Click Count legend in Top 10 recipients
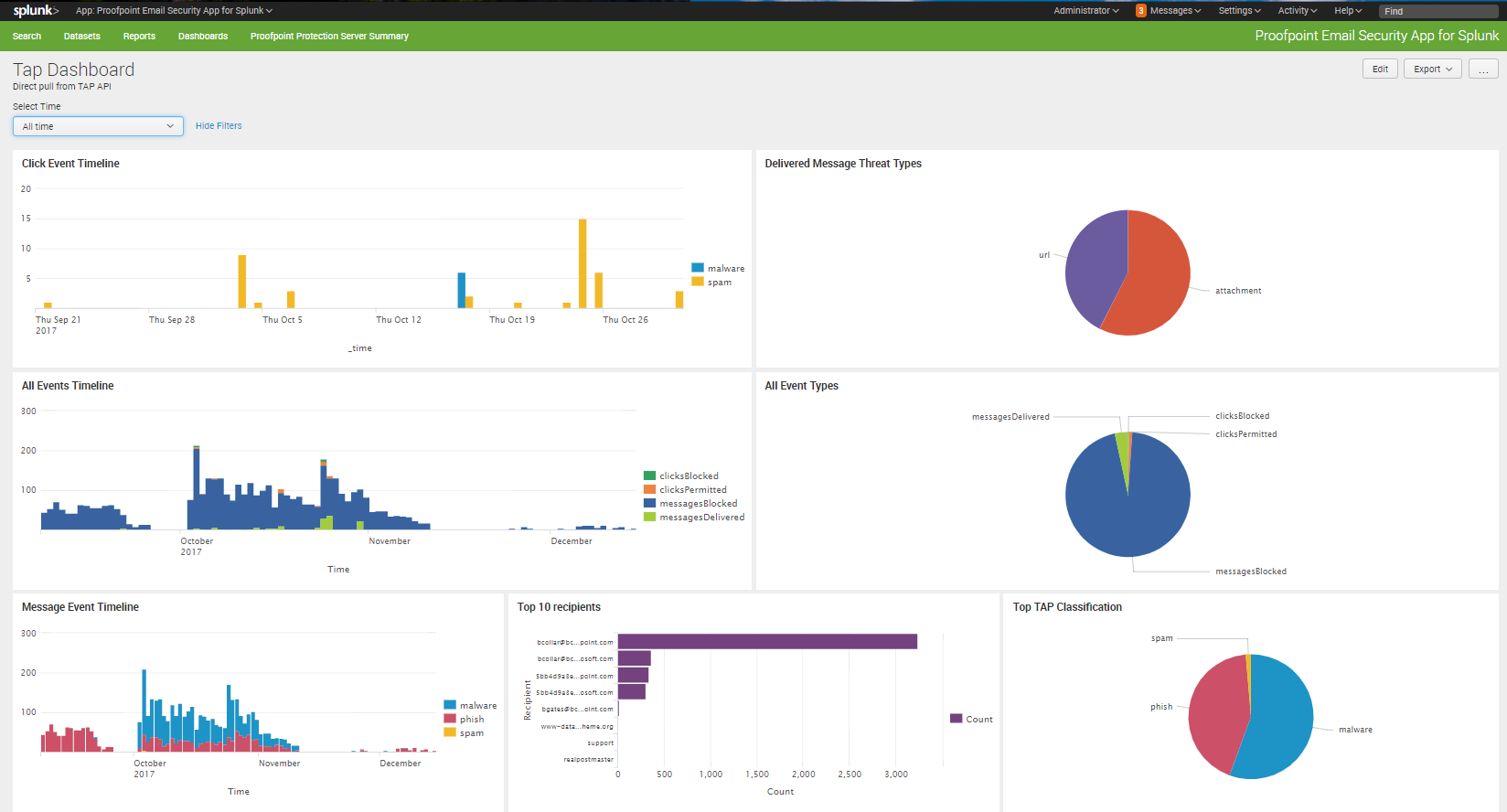The image size is (1507, 812). pos(971,719)
